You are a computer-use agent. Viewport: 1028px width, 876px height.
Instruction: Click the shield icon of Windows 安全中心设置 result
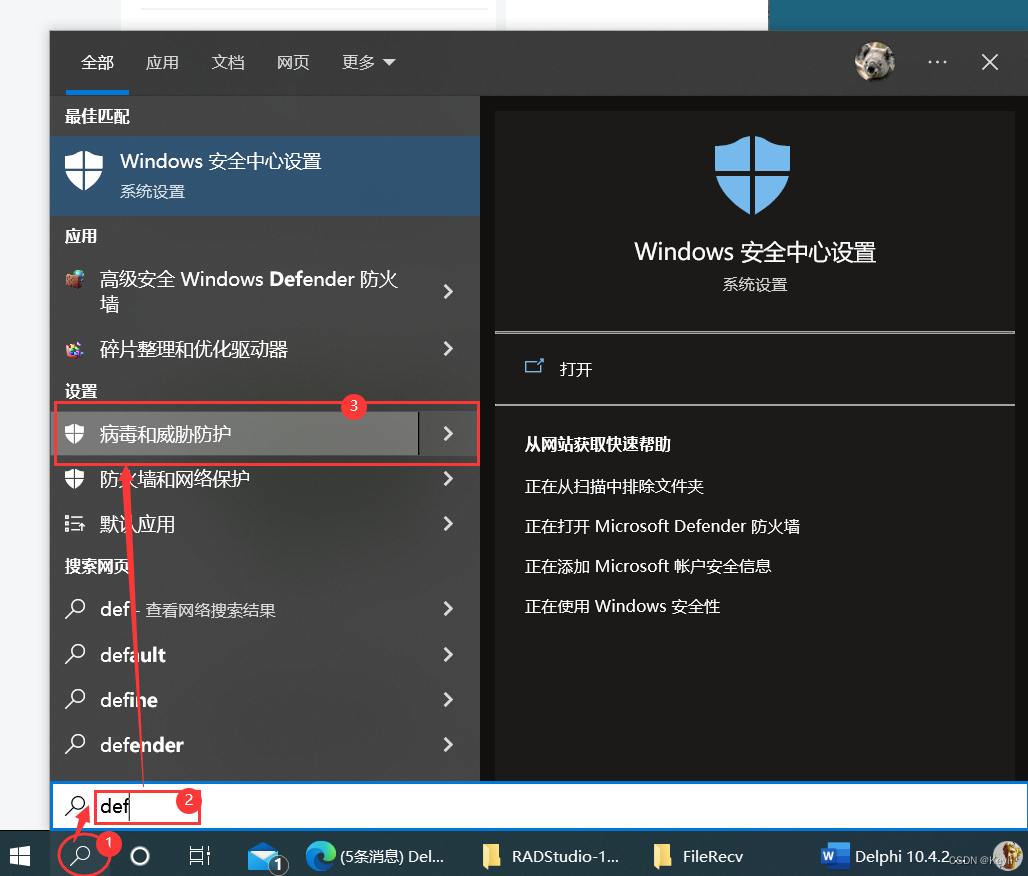coord(84,170)
